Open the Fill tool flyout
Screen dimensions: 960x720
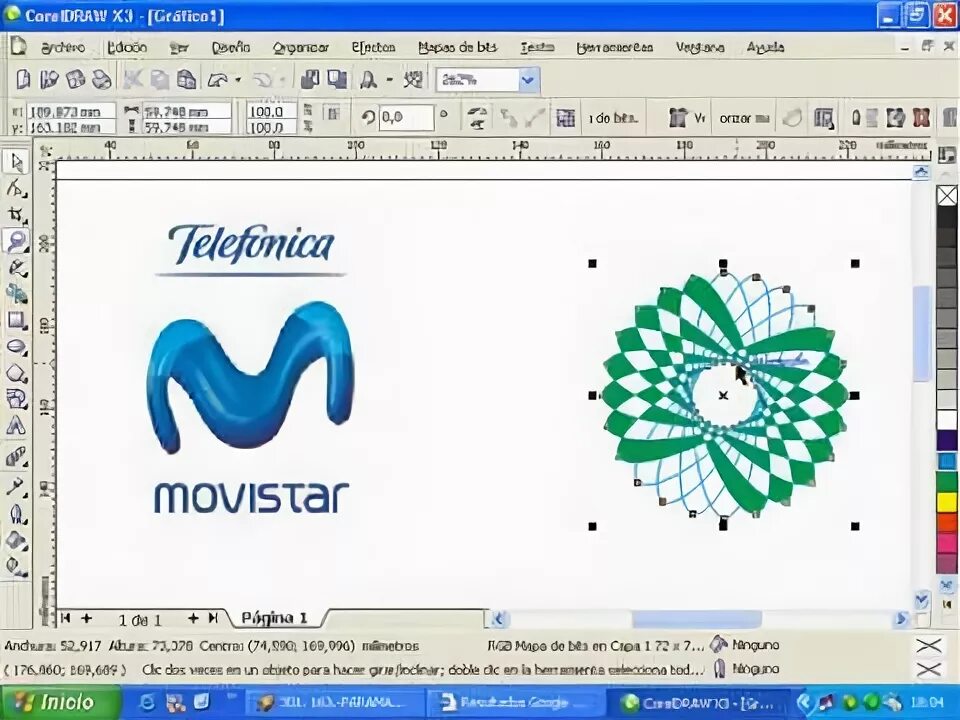click(x=16, y=541)
